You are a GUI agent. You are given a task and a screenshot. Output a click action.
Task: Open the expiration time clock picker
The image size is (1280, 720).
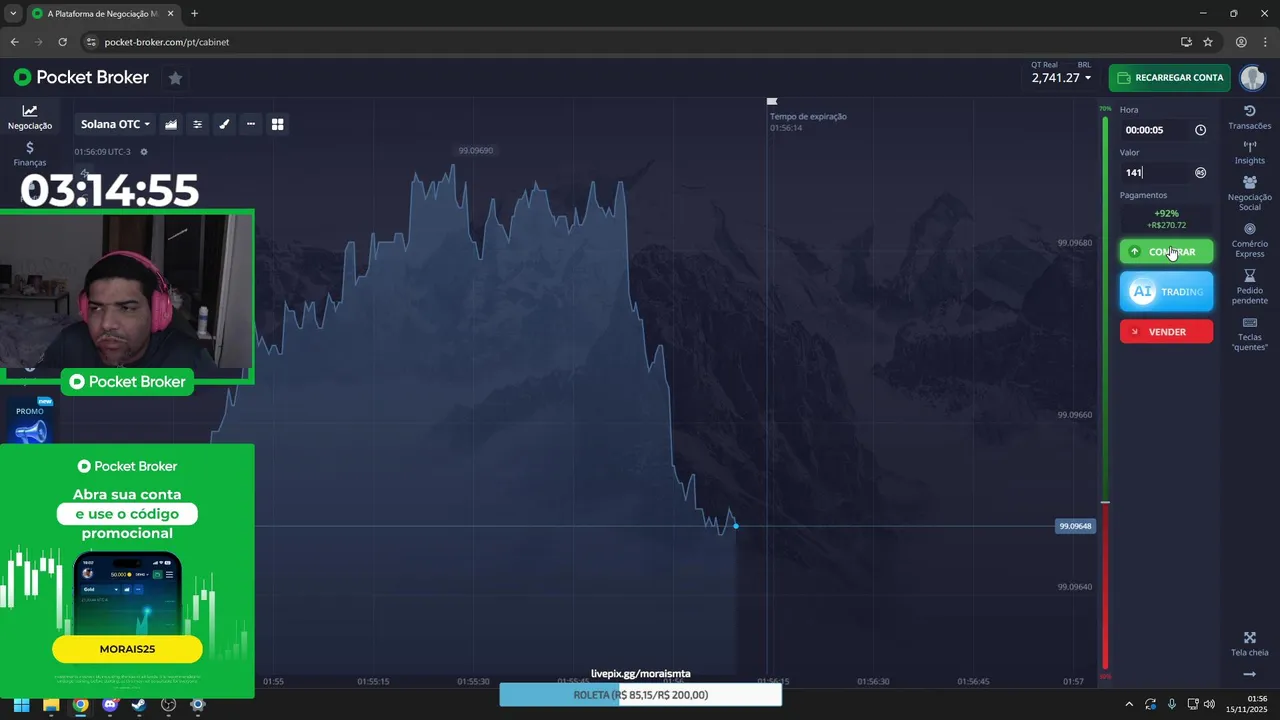1200,130
